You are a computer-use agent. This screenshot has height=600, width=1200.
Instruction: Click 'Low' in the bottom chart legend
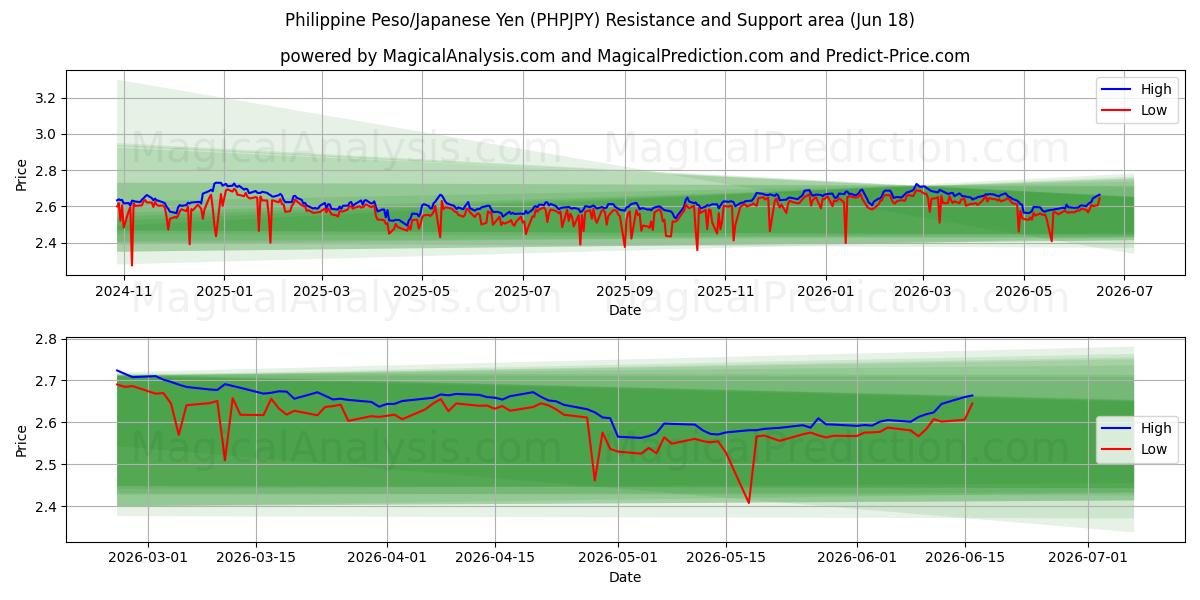[x=1154, y=449]
